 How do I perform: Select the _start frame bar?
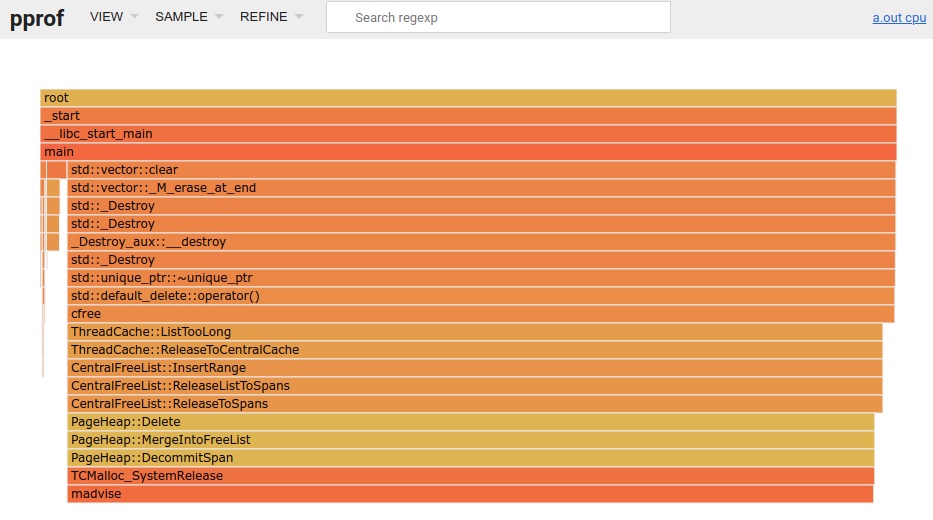[468, 116]
